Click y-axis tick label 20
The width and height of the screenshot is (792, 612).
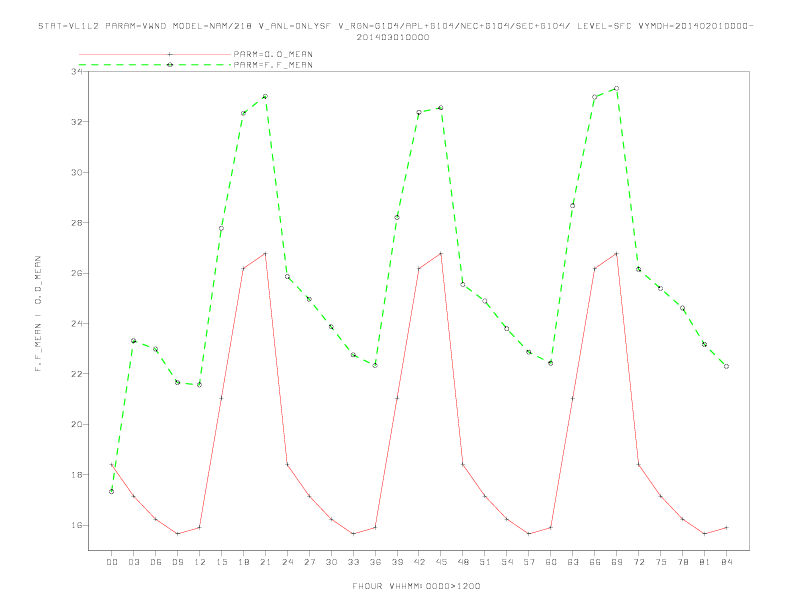pos(77,425)
